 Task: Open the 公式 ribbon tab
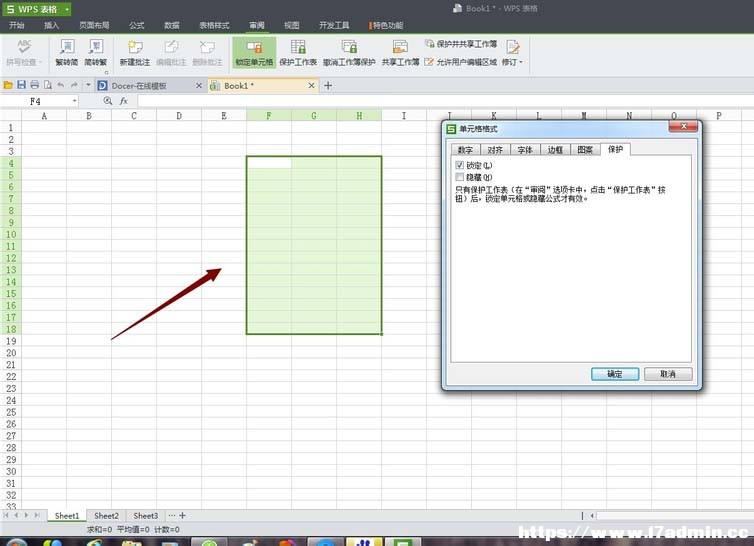point(137,25)
